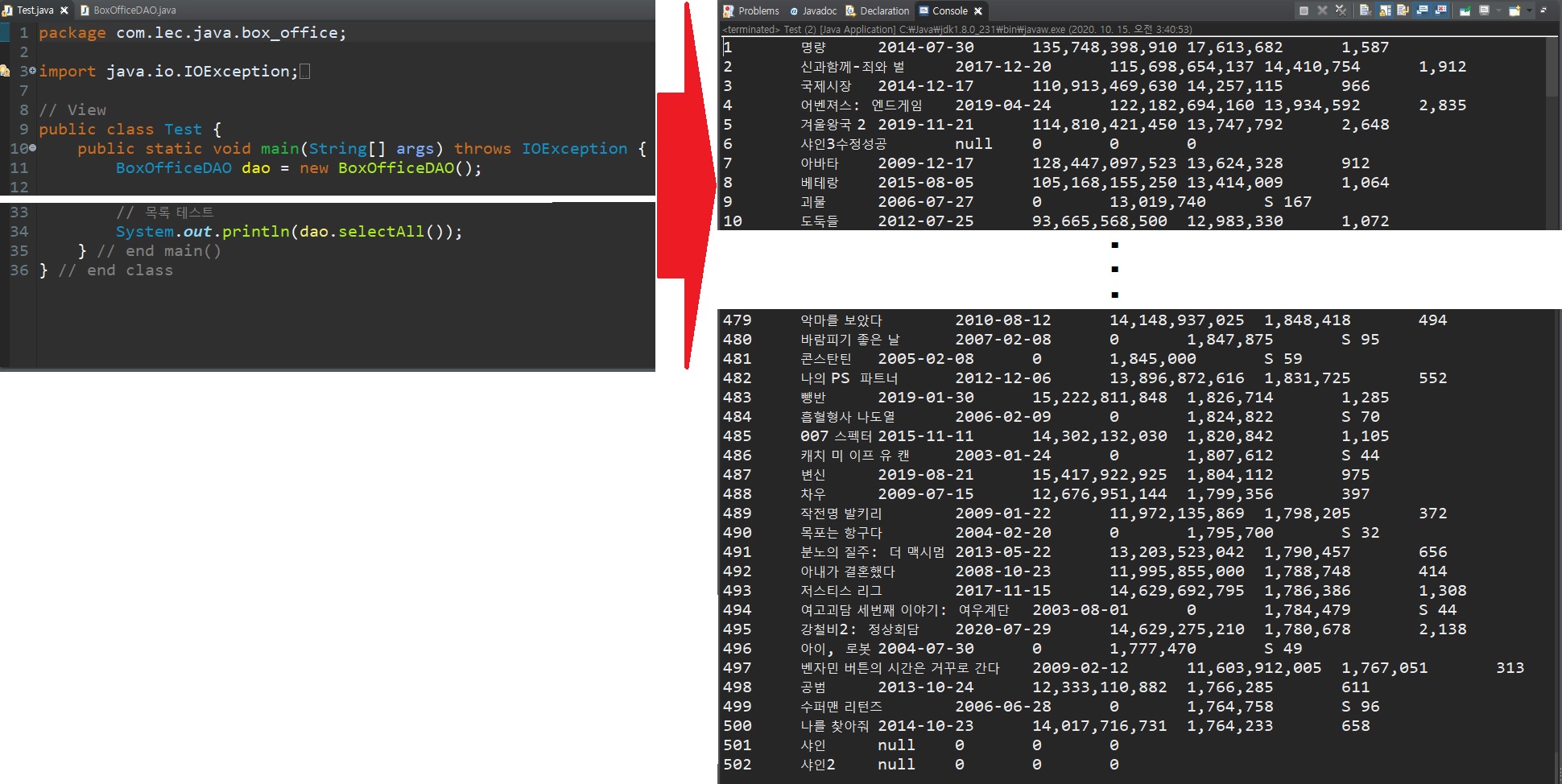Click row number 500 in console
Image resolution: width=1562 pixels, height=784 pixels.
pyautogui.click(x=738, y=726)
